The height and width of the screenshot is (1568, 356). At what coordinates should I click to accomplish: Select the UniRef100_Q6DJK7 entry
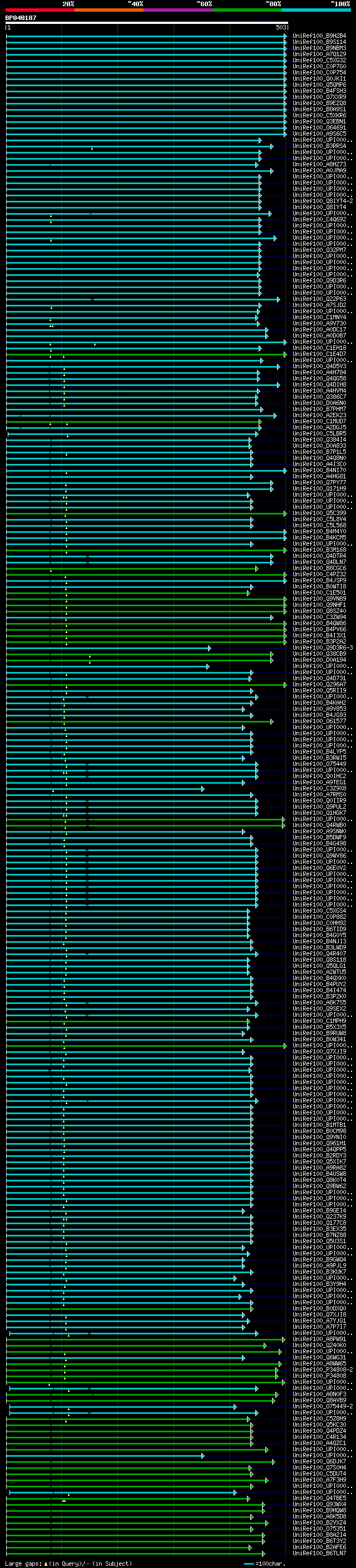click(x=319, y=1462)
